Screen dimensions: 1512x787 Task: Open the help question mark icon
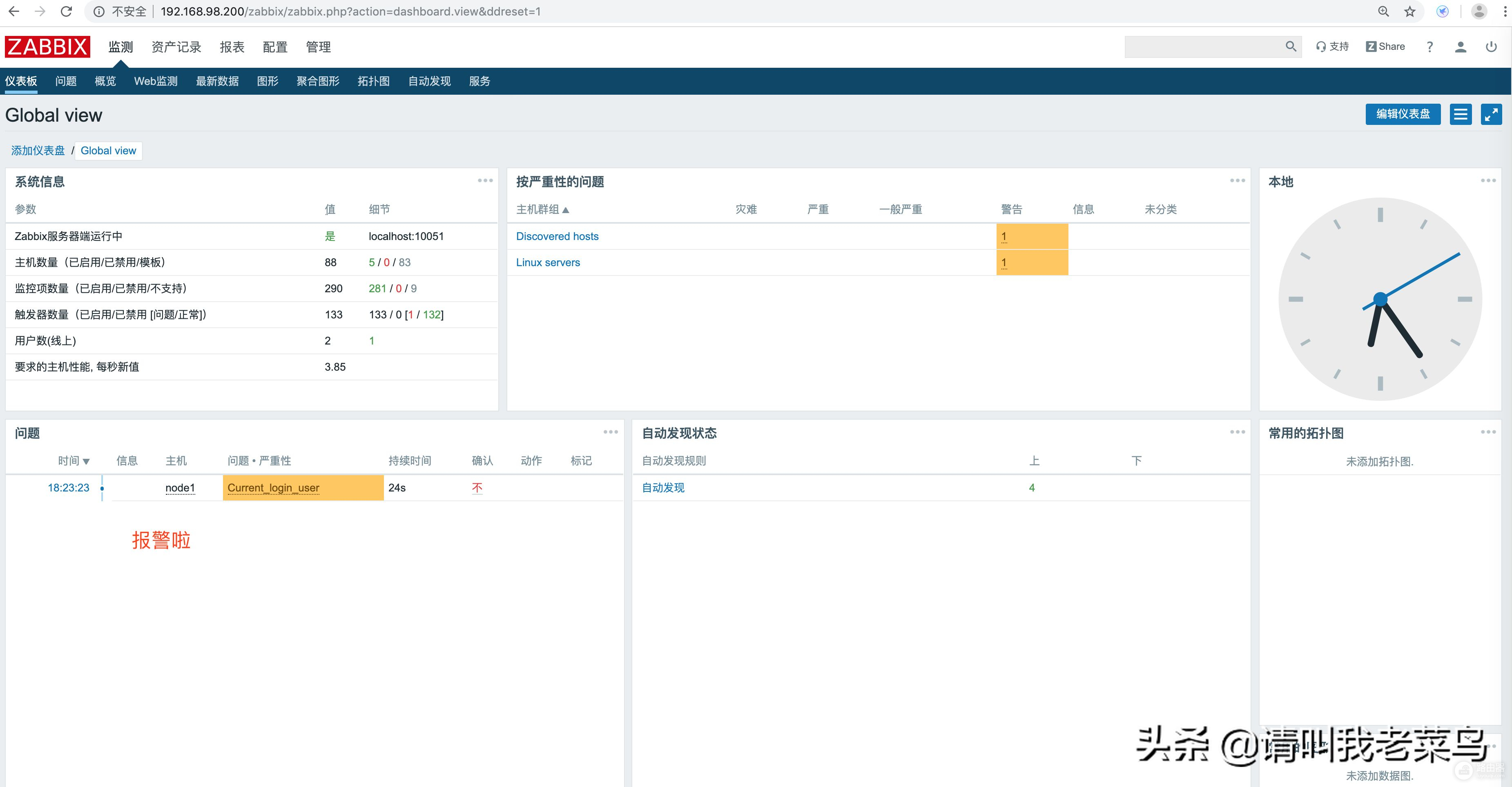click(x=1430, y=47)
